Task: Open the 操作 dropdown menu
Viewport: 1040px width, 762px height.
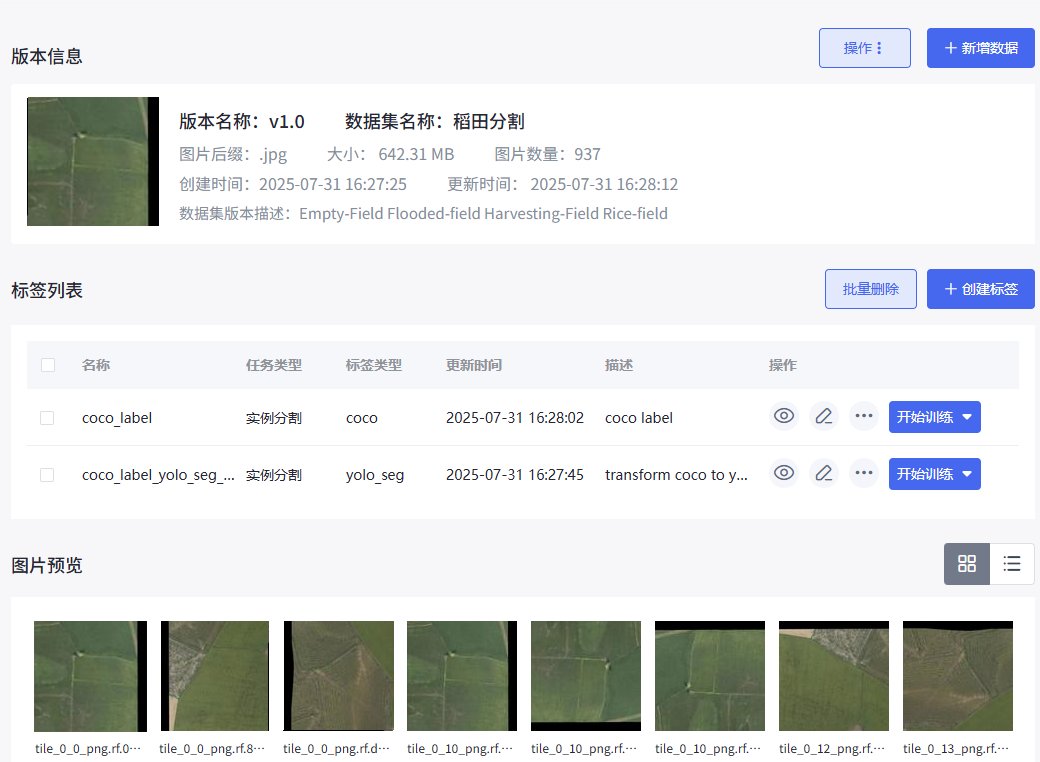Action: click(864, 47)
